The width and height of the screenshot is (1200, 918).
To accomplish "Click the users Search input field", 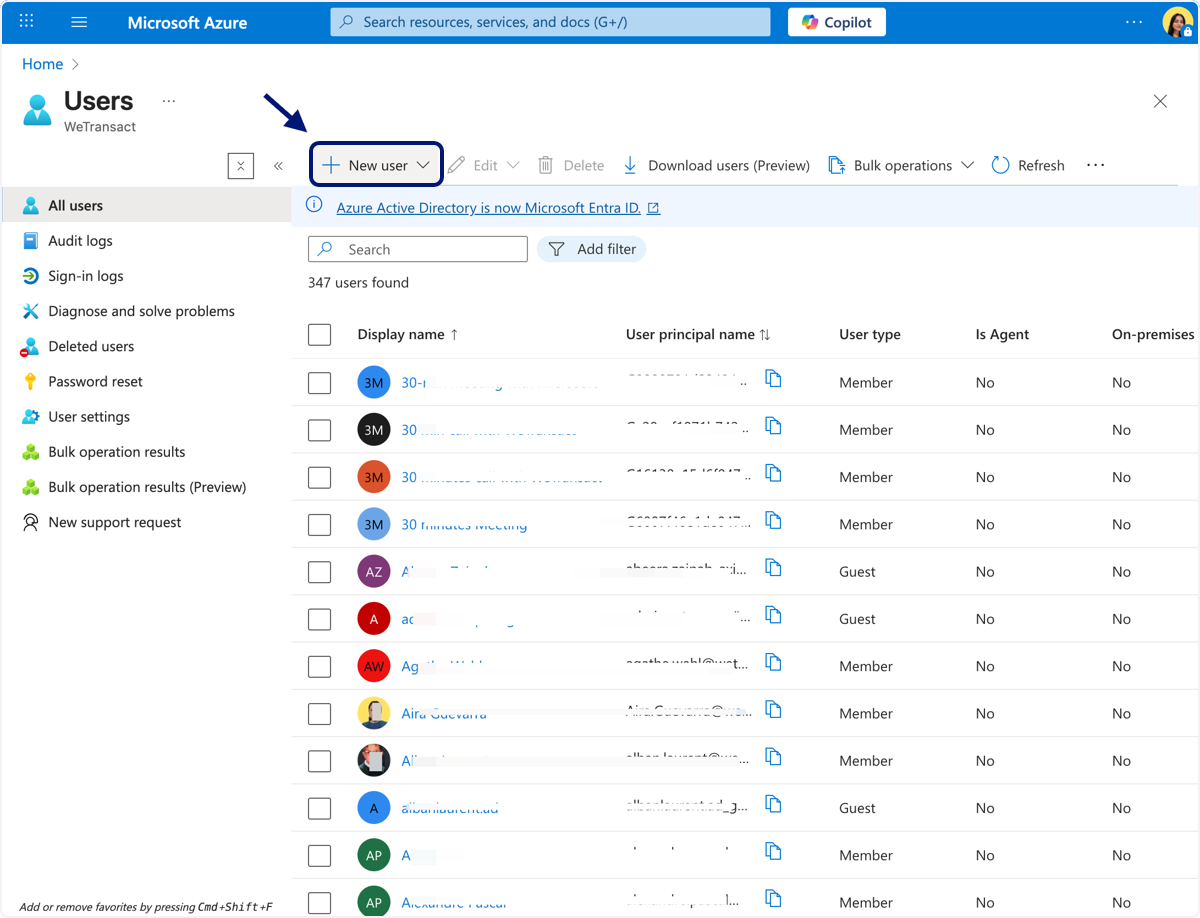I will [x=418, y=249].
